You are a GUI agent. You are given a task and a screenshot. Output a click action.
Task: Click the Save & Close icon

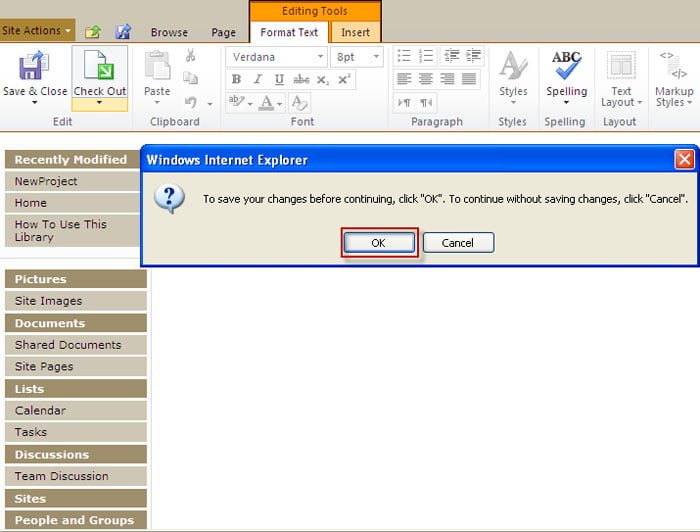click(34, 65)
